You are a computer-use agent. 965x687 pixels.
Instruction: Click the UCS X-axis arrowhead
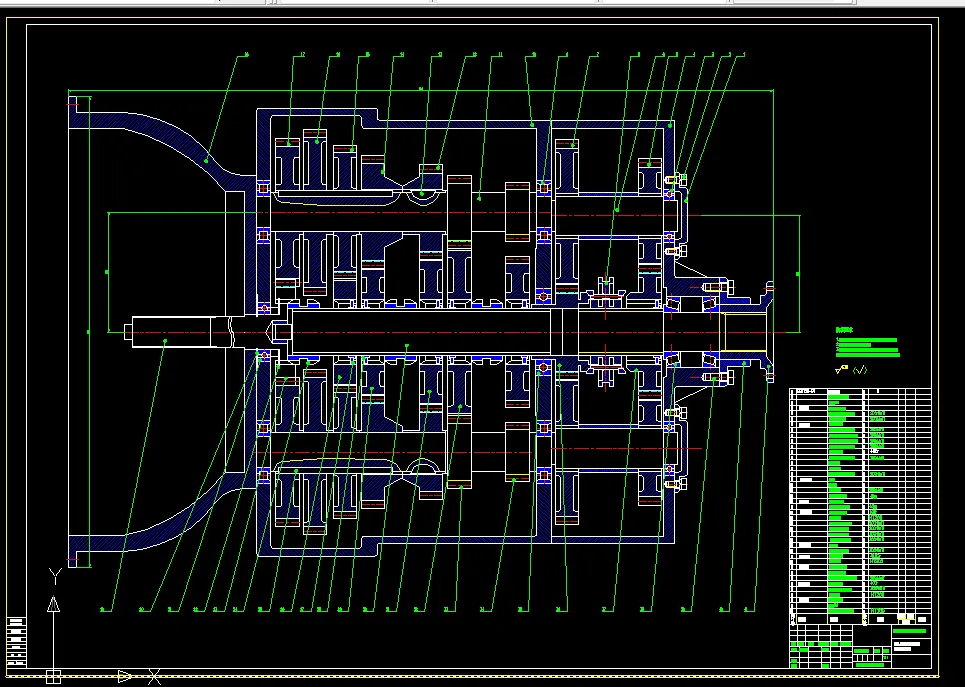tap(125, 677)
